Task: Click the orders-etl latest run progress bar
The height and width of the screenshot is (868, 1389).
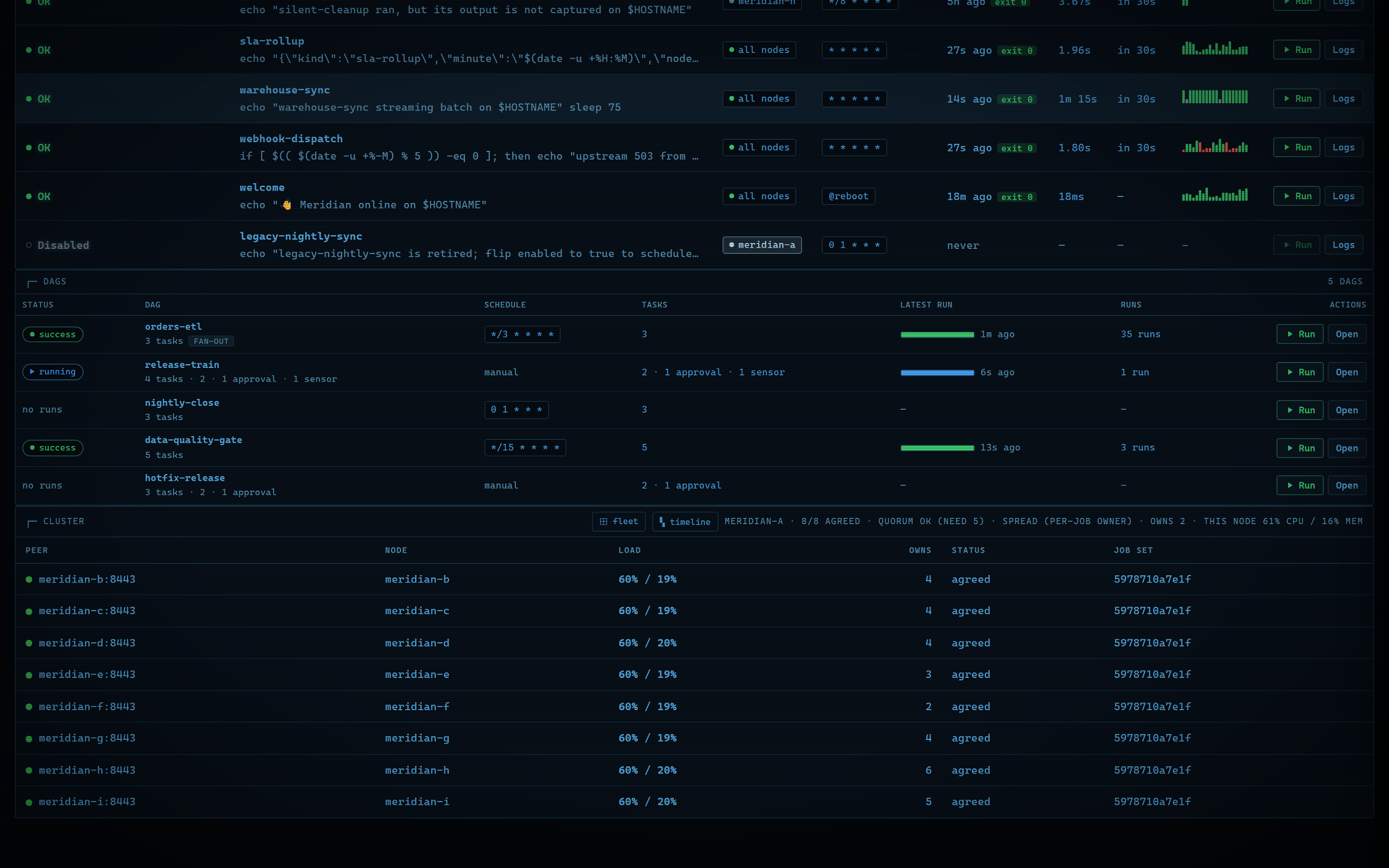Action: click(937, 335)
